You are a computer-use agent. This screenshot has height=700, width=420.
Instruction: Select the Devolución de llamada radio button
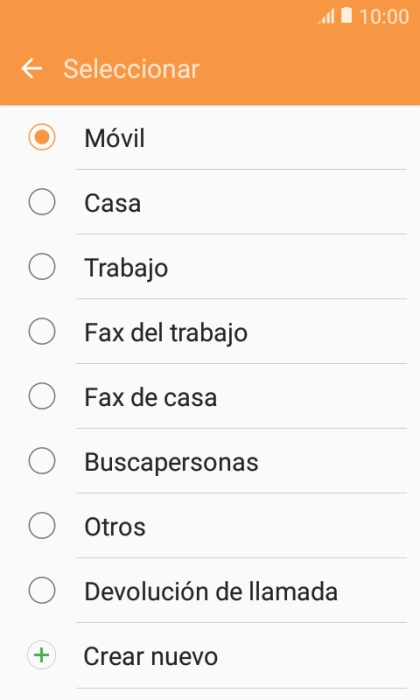pos(42,590)
